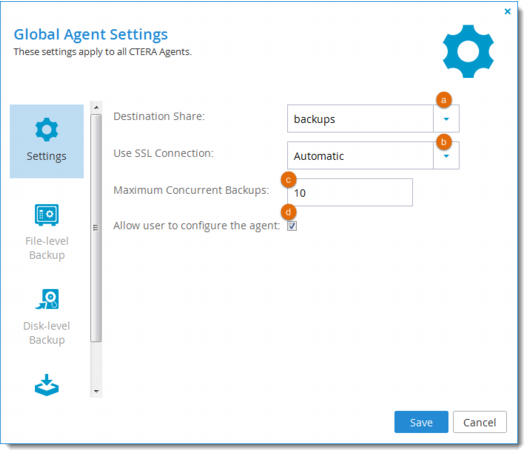Open the File-level Backup safe icon
530x455 pixels.
(x=47, y=215)
